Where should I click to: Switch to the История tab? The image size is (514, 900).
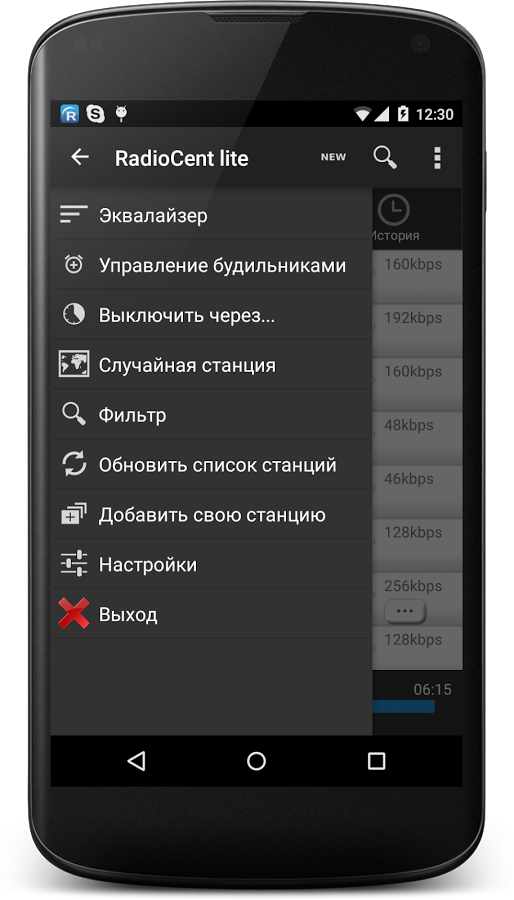(395, 219)
